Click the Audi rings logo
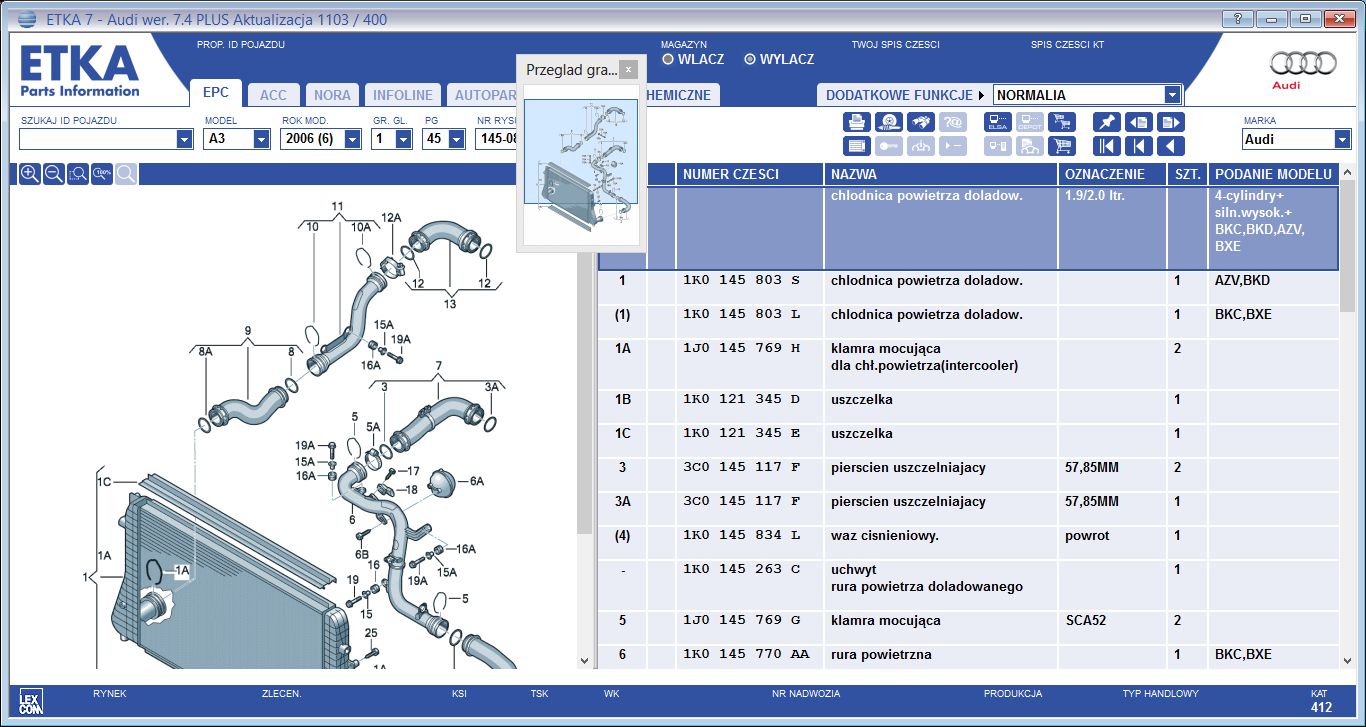This screenshot has height=727, width=1366. tap(1303, 64)
